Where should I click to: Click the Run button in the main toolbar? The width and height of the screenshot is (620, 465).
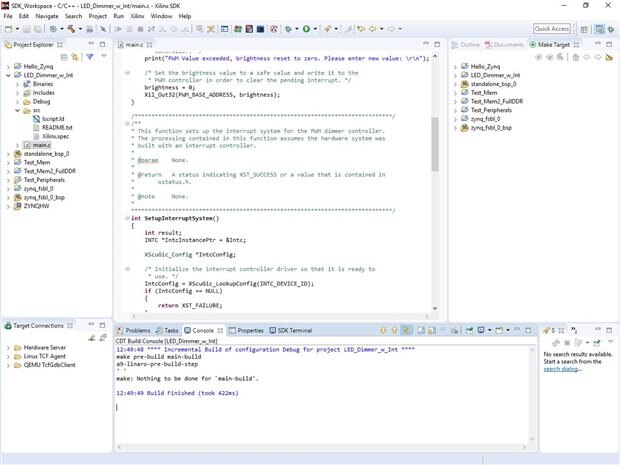[306, 29]
